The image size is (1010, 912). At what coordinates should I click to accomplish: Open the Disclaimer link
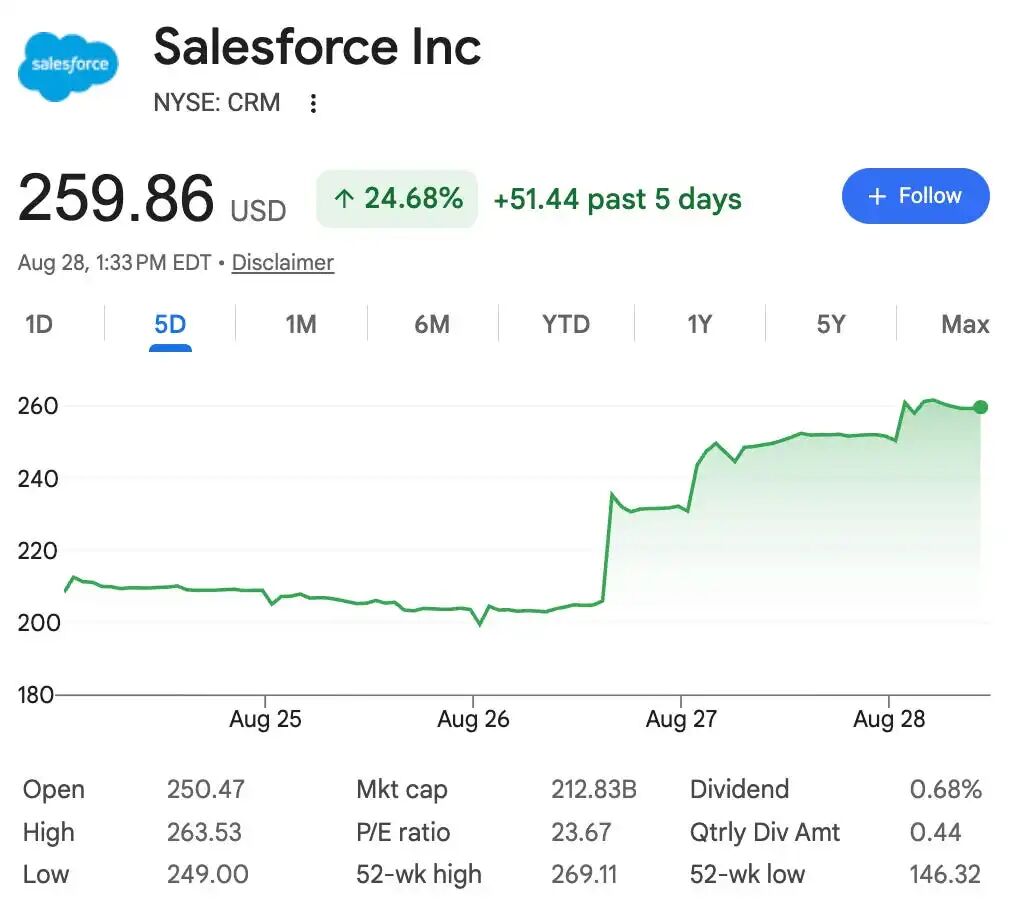pyautogui.click(x=283, y=262)
